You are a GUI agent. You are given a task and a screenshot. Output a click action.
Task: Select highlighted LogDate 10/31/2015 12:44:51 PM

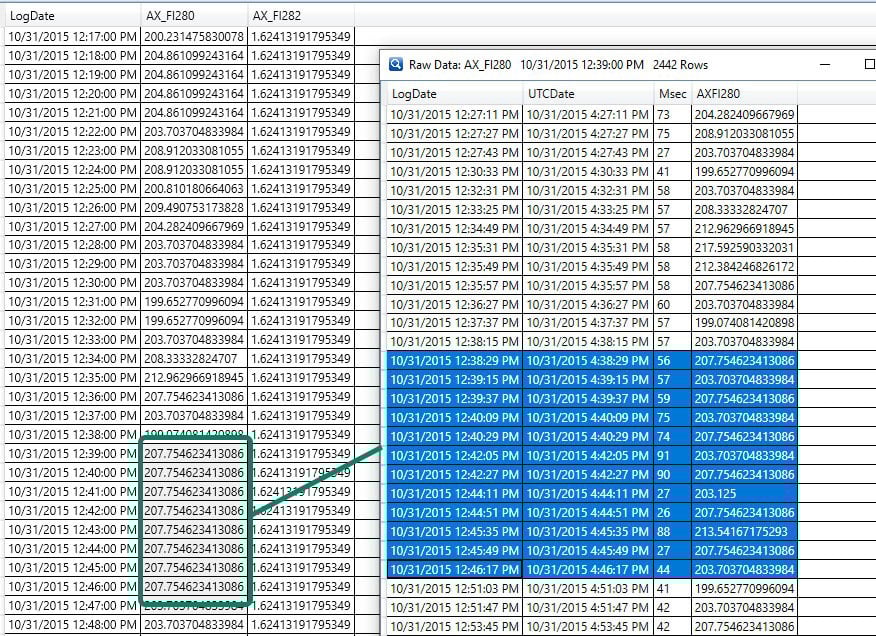point(454,513)
